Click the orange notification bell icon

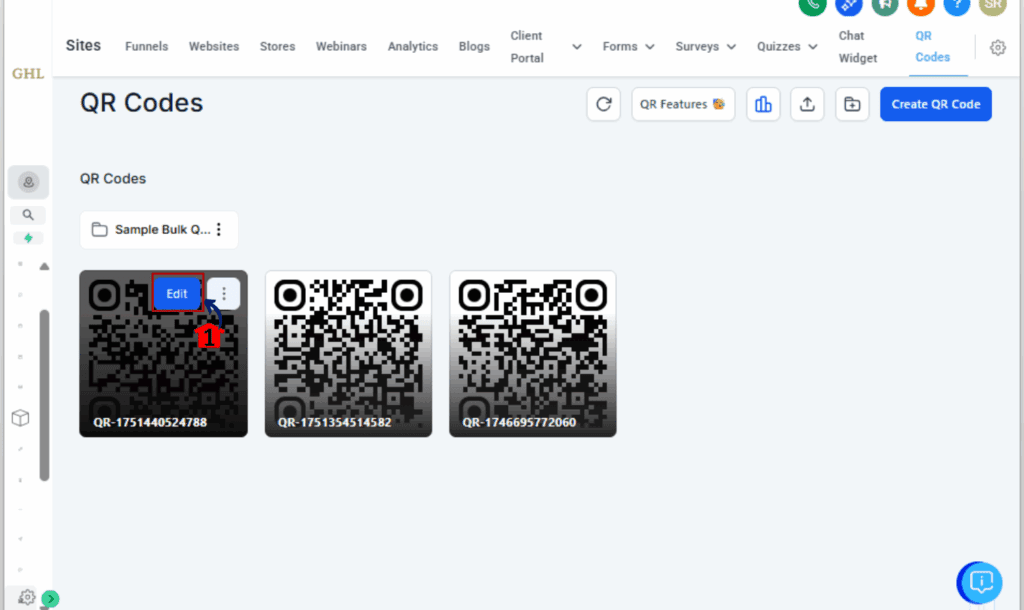(x=921, y=5)
